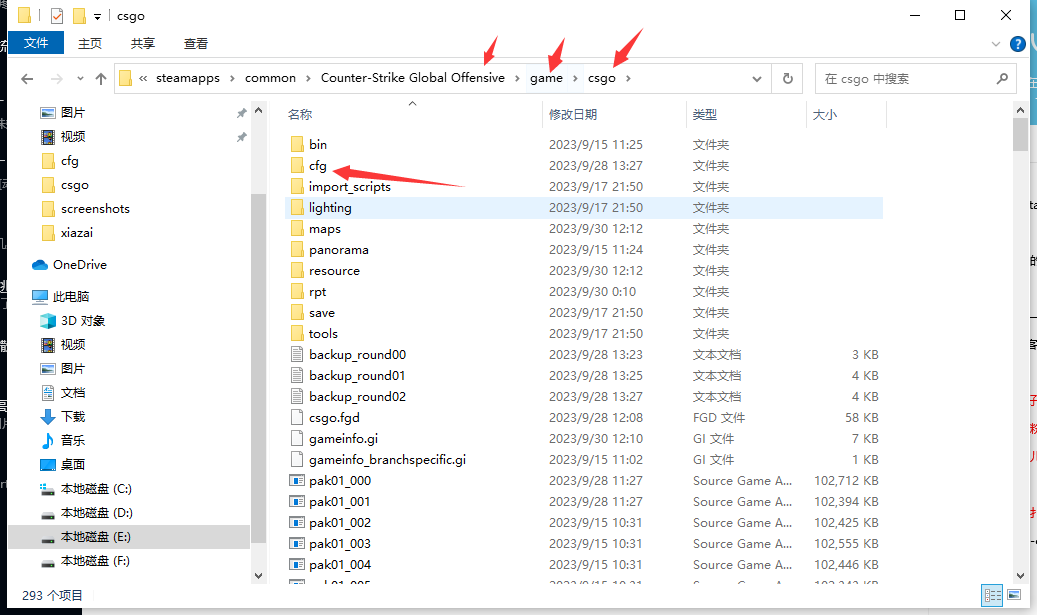Open 下载 folder in navigation pane
This screenshot has height=615, width=1037.
coord(73,417)
